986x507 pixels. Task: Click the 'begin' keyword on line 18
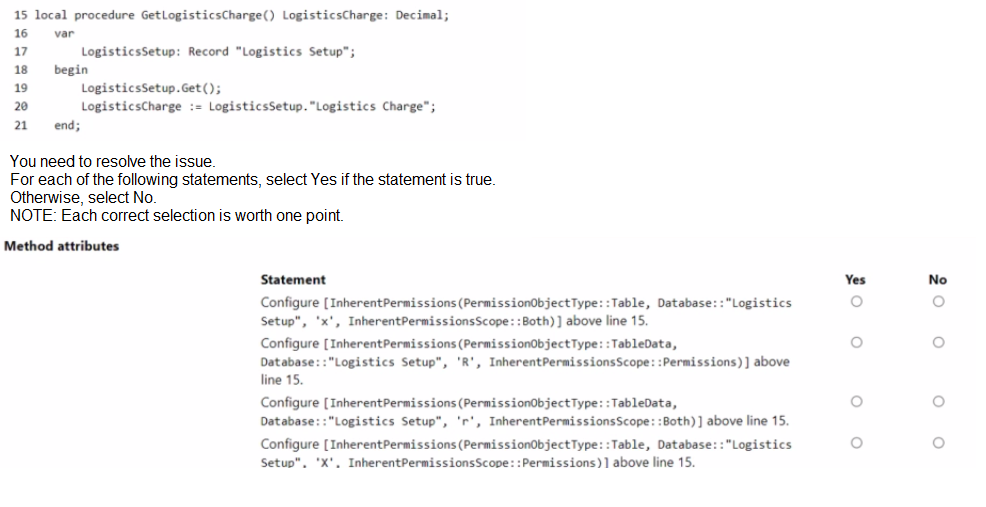(71, 70)
